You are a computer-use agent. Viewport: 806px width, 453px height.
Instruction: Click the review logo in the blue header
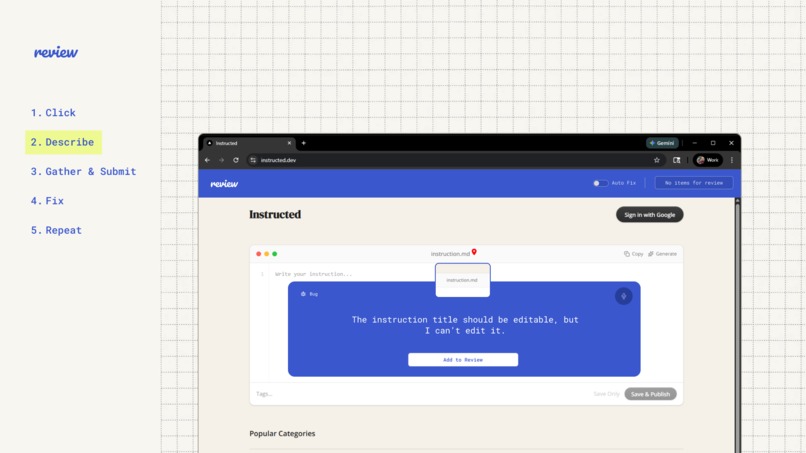[224, 184]
